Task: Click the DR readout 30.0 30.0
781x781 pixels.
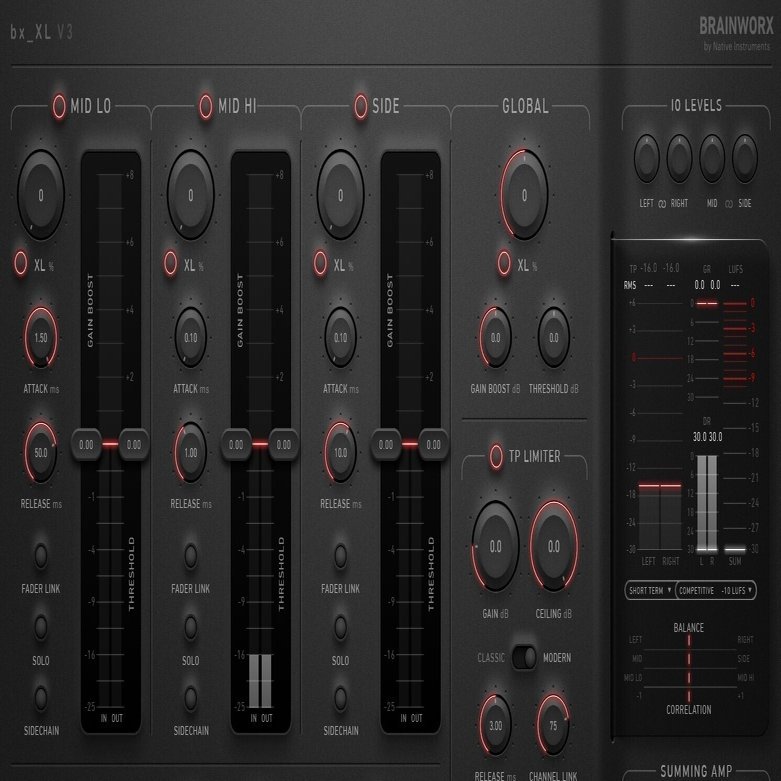Action: pyautogui.click(x=707, y=437)
